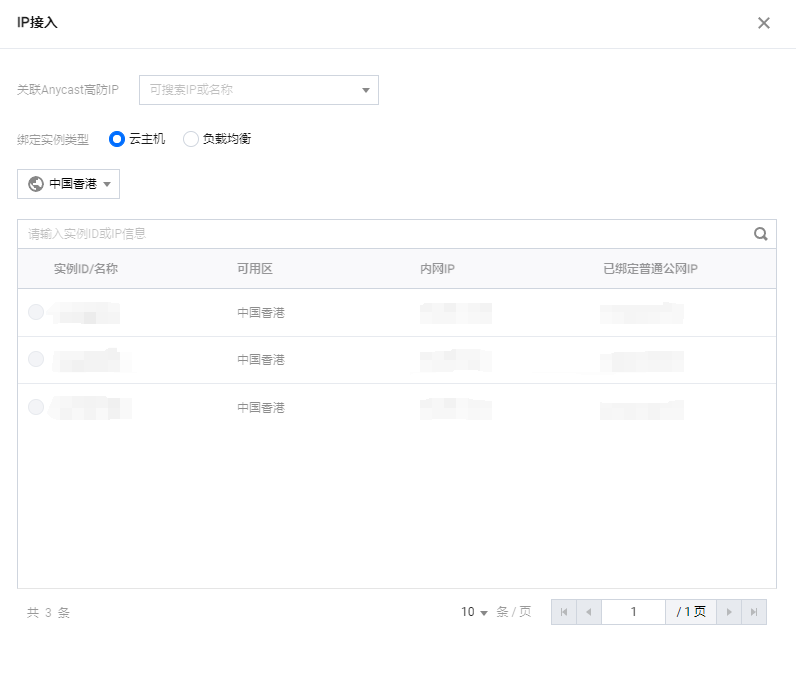Click 中国香港 in the second table row
Screen dimensions: 796x698
(x=261, y=360)
